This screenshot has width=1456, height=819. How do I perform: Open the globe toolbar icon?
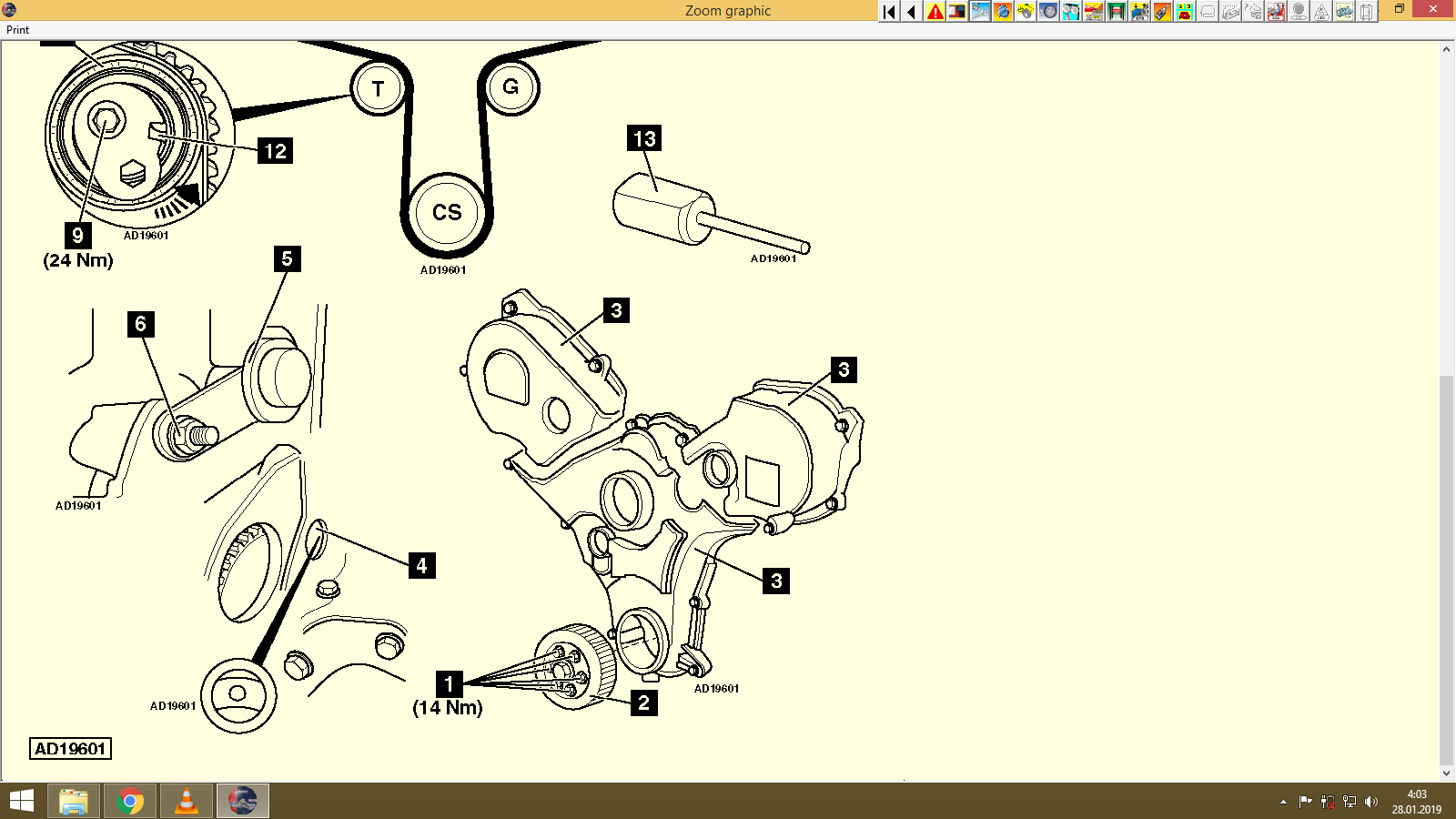pyautogui.click(x=1001, y=11)
